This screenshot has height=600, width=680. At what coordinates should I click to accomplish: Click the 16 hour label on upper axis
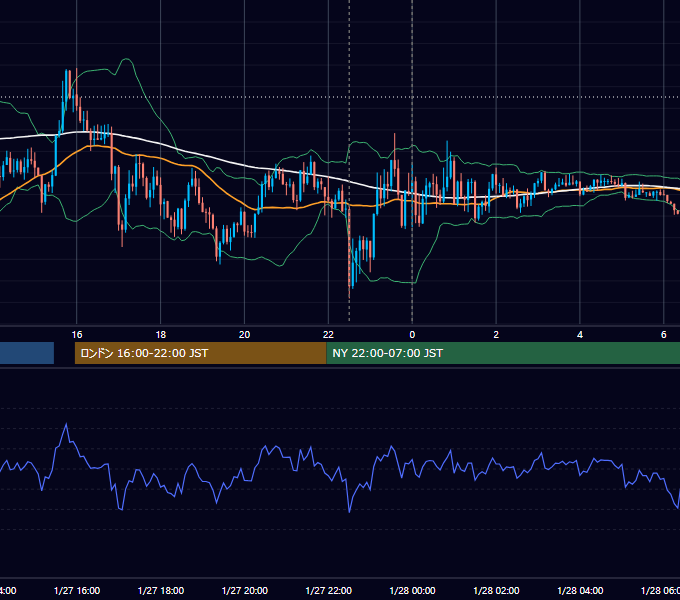77,335
